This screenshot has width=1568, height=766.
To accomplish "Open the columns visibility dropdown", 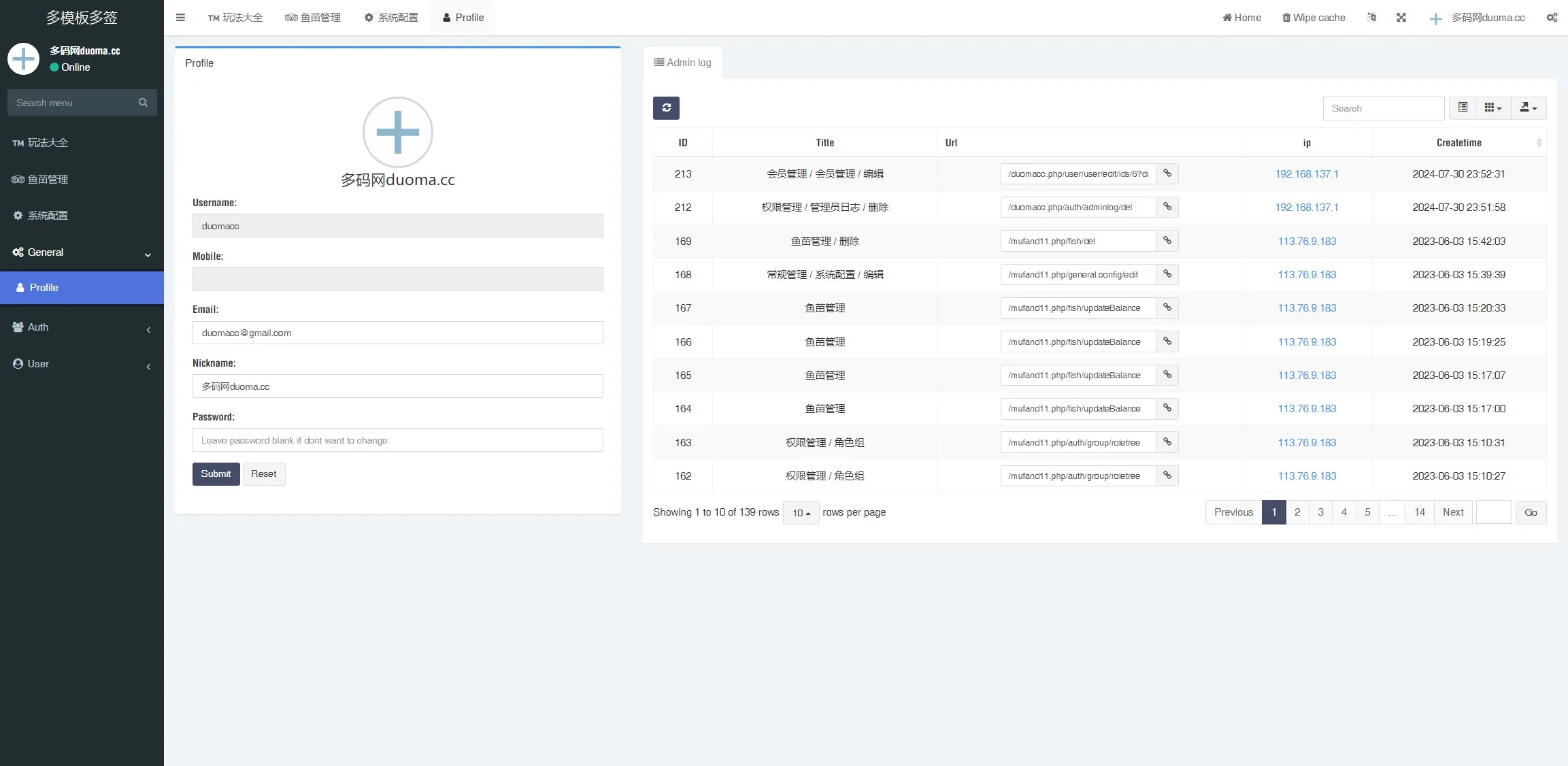I will (1492, 107).
